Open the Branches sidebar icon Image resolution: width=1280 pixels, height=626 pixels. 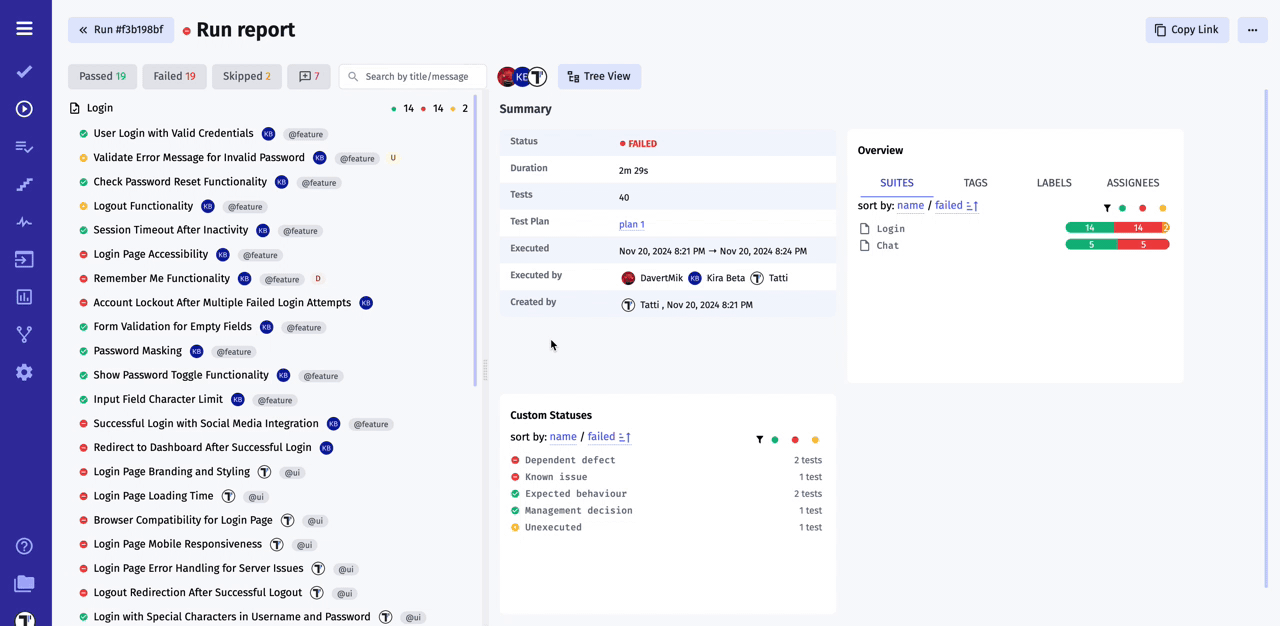coord(24,334)
